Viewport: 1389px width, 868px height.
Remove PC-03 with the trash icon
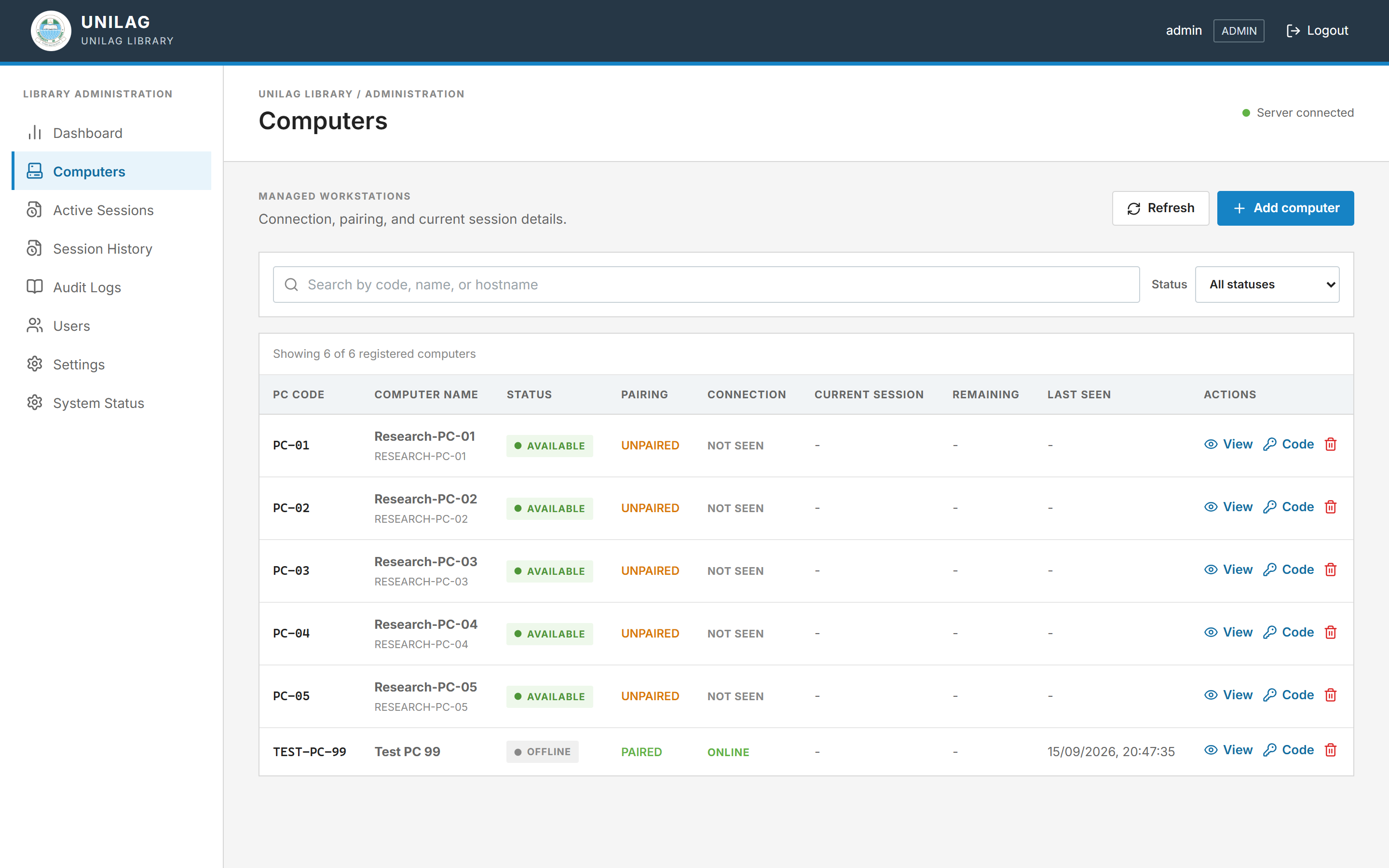pos(1331,570)
